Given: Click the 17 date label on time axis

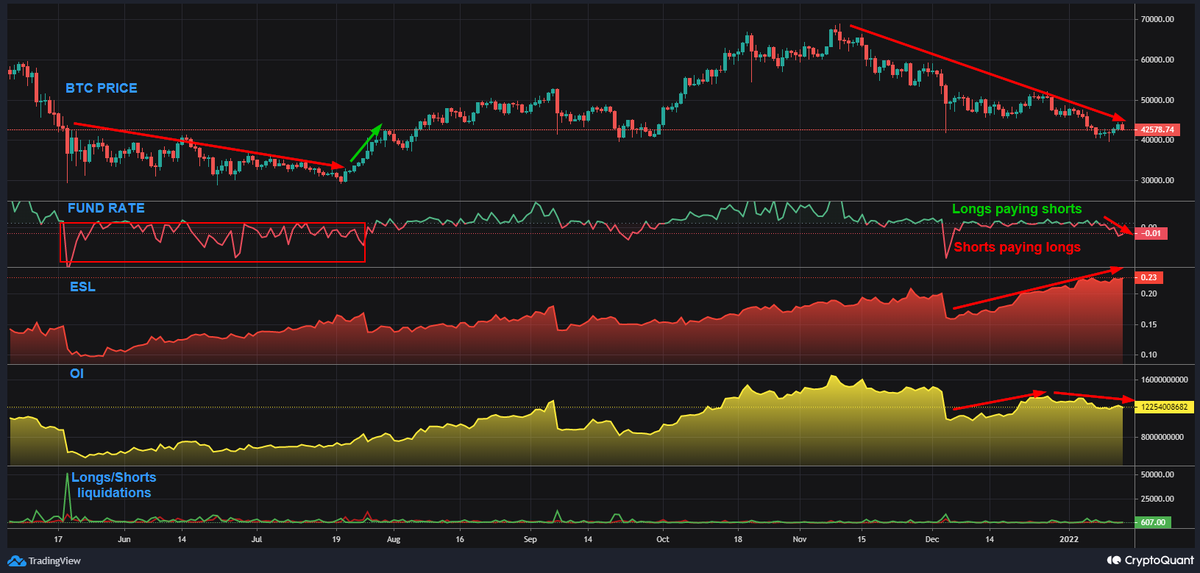Looking at the screenshot, I should (59, 537).
